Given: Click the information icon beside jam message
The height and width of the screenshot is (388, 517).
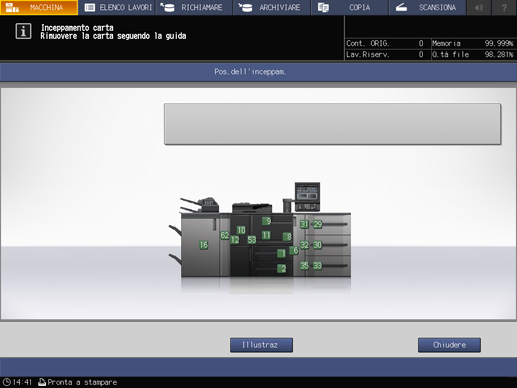Looking at the screenshot, I should point(23,31).
